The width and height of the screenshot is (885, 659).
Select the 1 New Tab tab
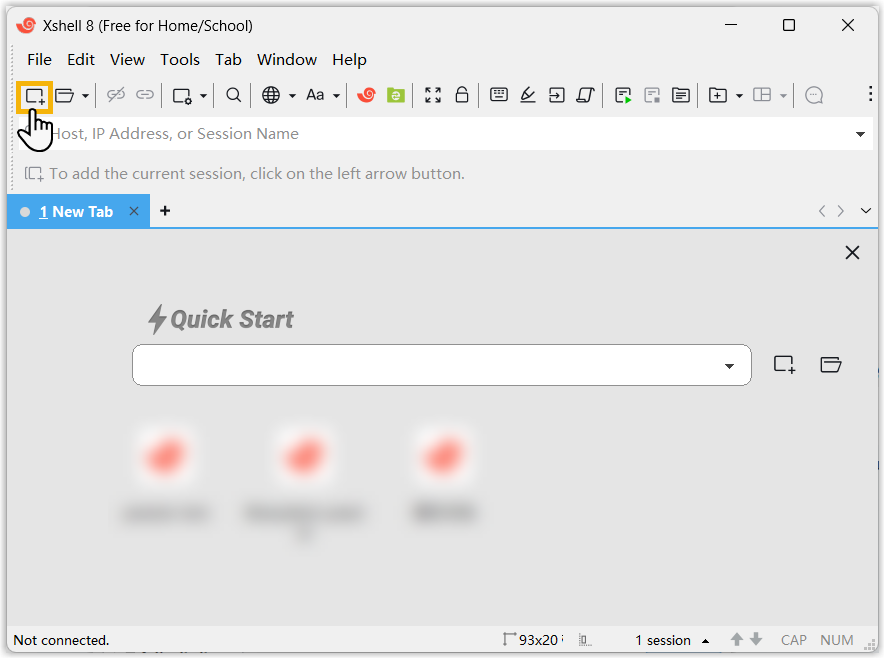(76, 212)
